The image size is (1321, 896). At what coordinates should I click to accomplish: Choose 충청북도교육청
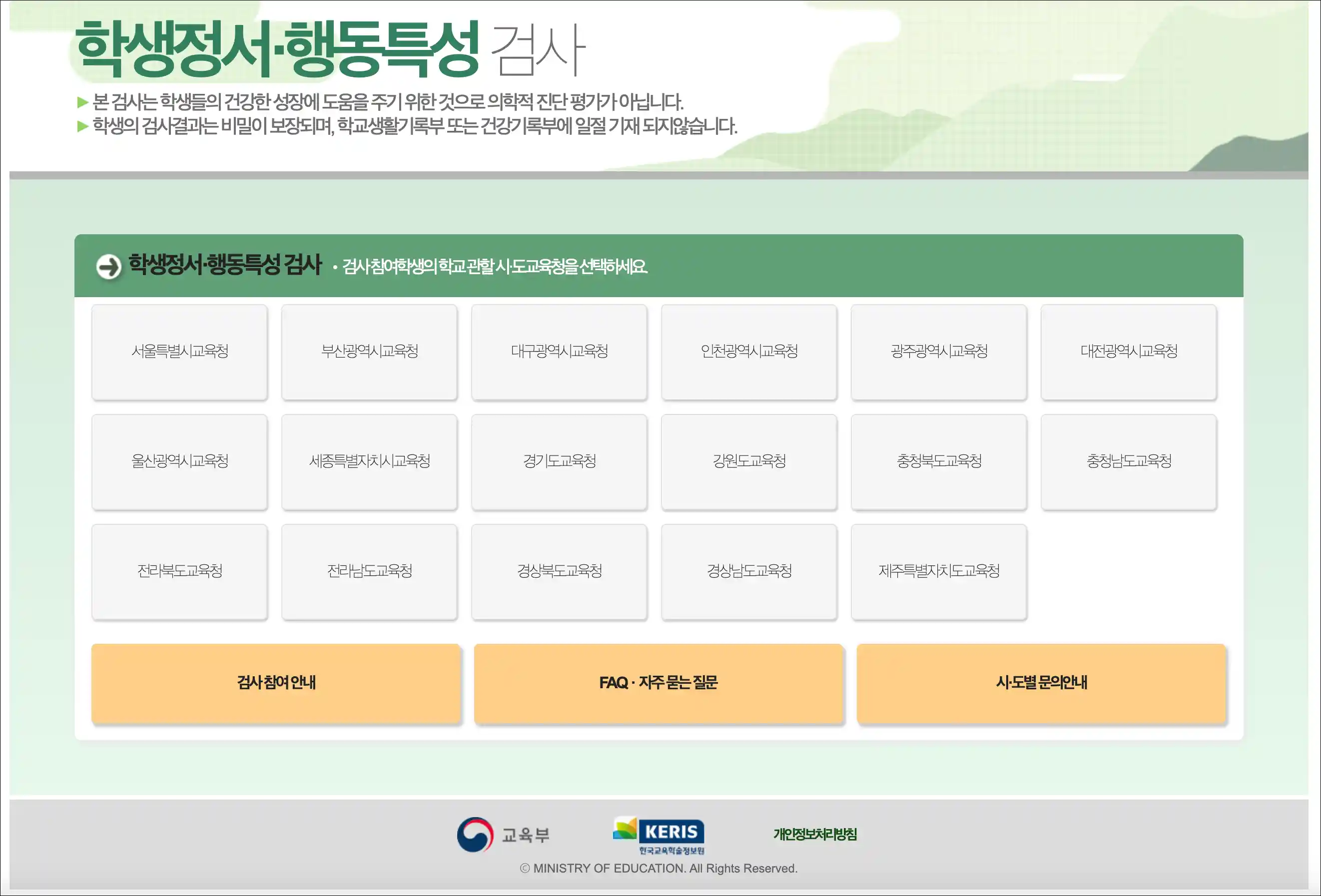[x=939, y=461]
